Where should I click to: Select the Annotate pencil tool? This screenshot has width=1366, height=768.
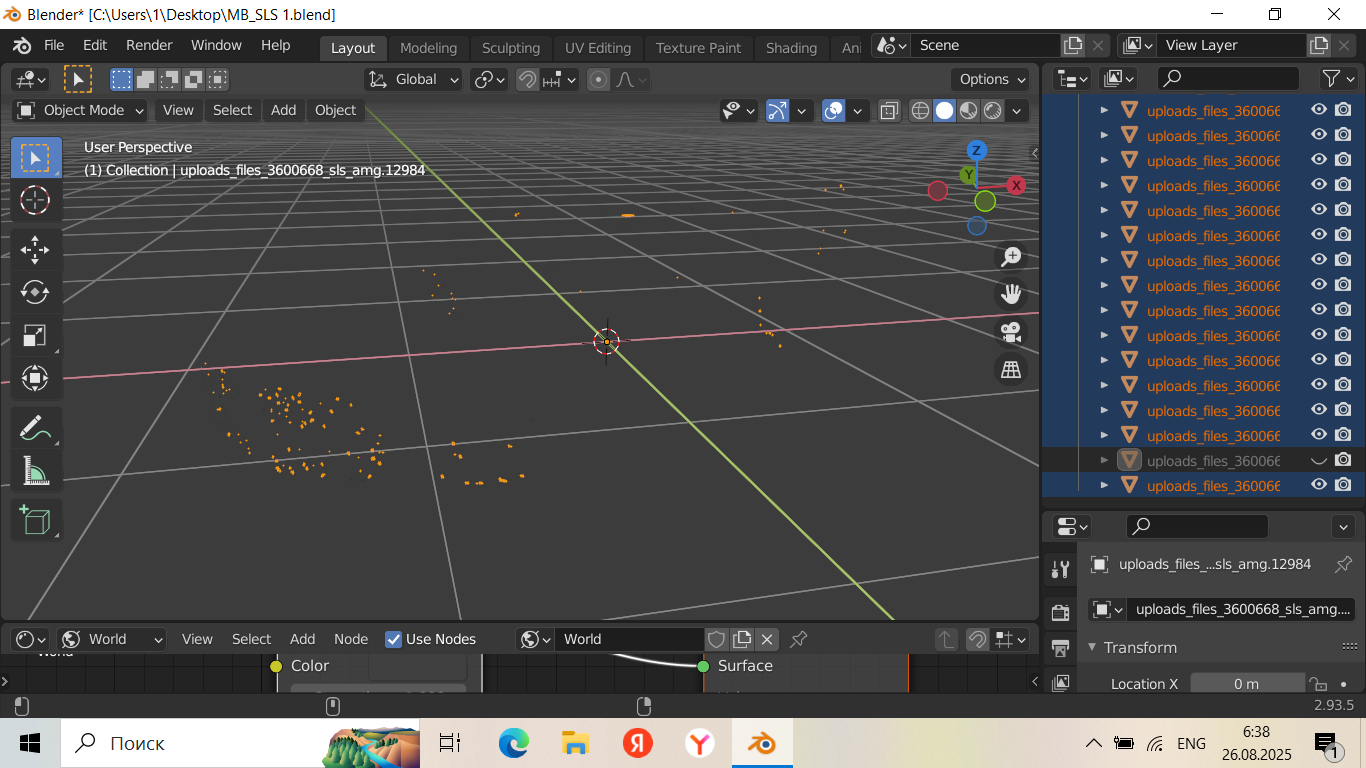tap(35, 428)
